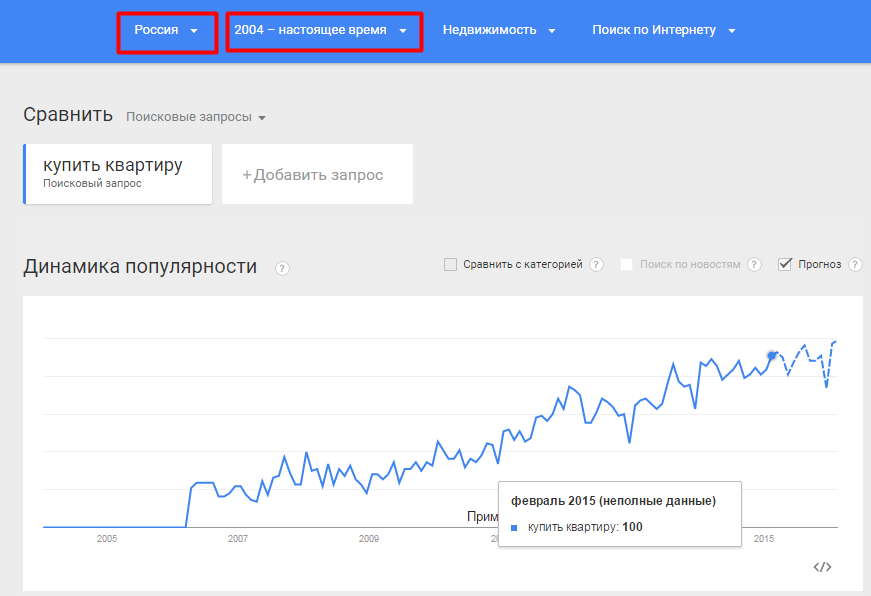Uncheck the Прогноз forecast checkbox
Image resolution: width=871 pixels, height=596 pixels.
tap(785, 264)
